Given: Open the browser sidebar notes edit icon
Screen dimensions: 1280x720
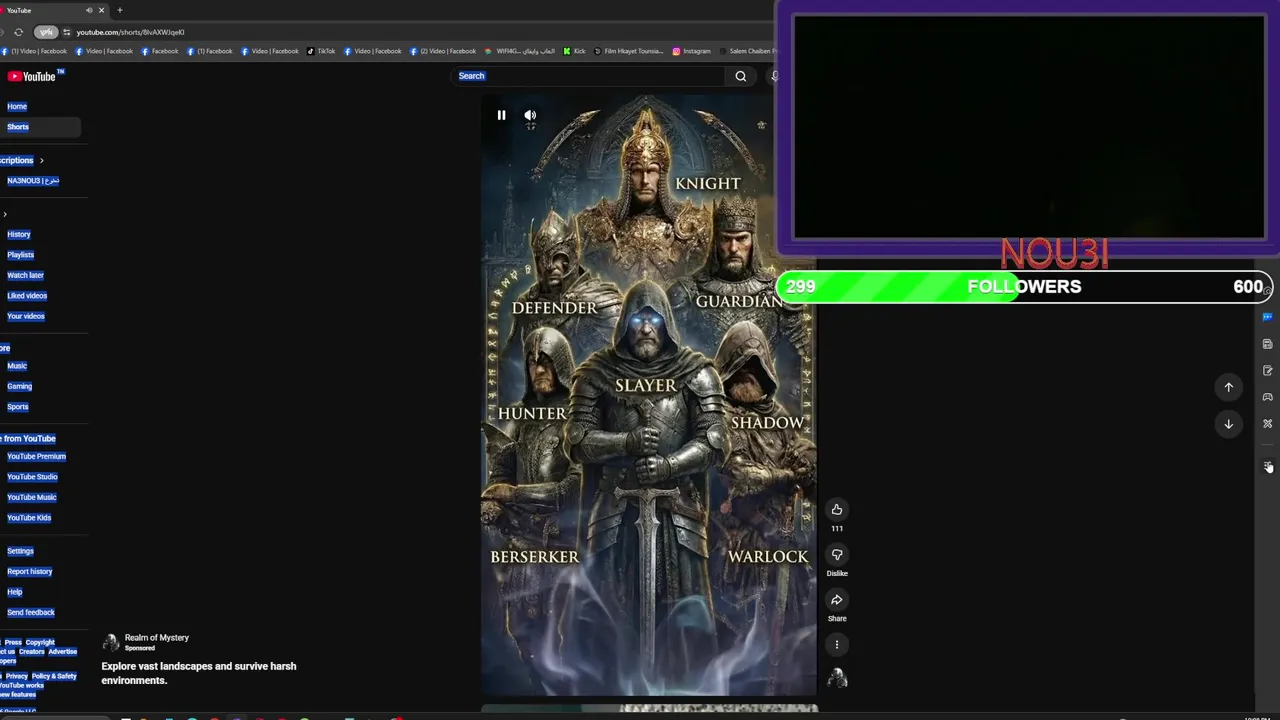Looking at the screenshot, I should tap(1267, 370).
